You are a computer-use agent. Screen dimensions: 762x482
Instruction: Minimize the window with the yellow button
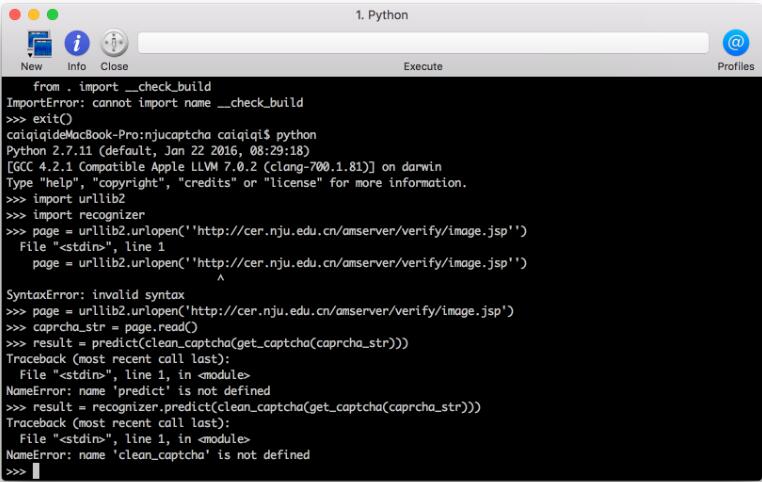(35, 13)
